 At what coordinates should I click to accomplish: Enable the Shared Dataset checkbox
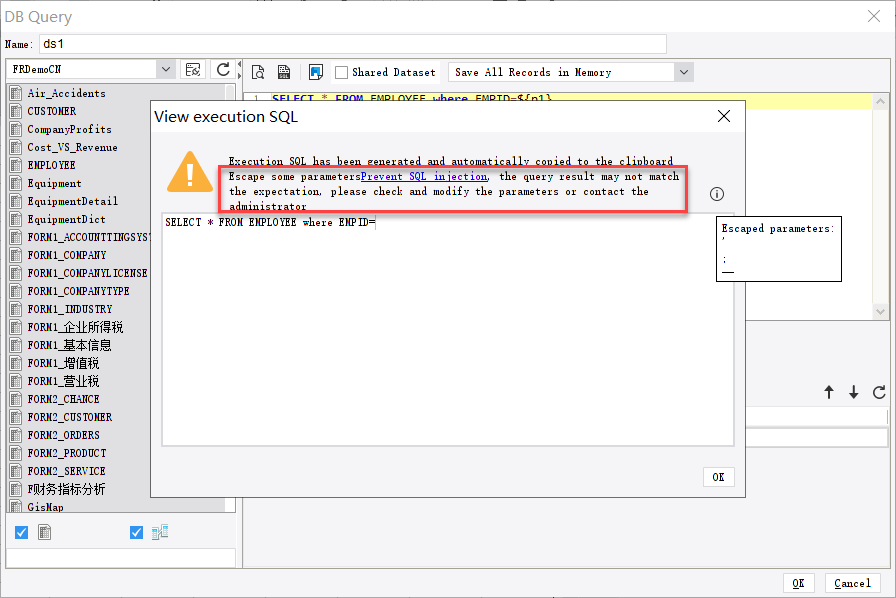(344, 72)
